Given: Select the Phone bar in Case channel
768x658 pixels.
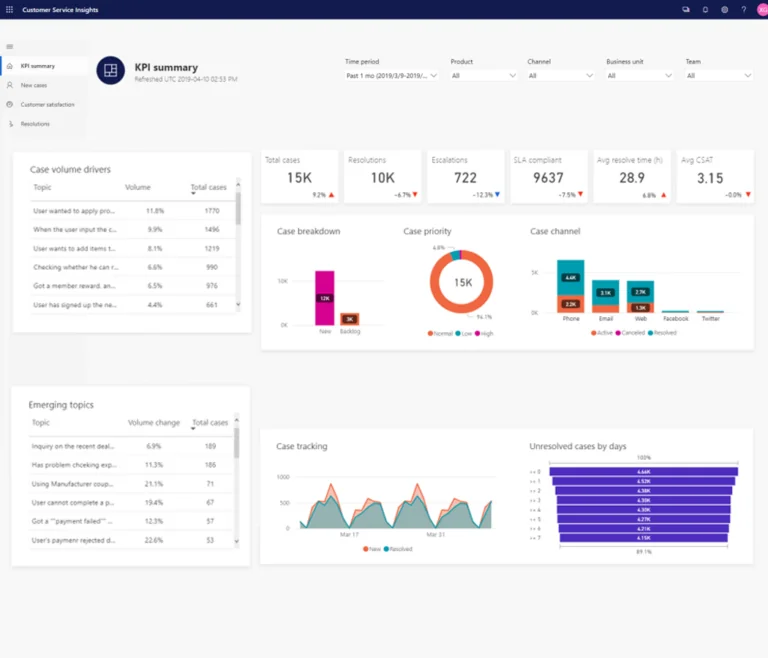Looking at the screenshot, I should coord(571,286).
